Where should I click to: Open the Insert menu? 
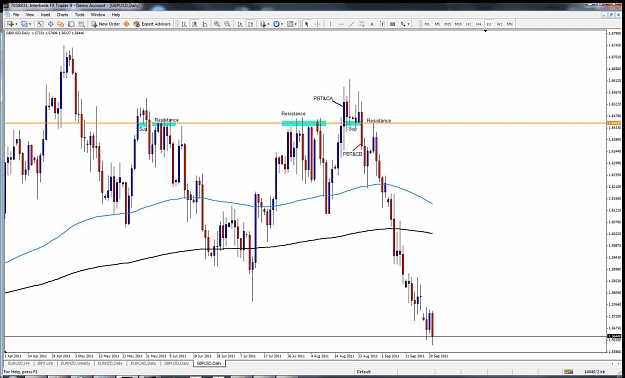45,14
